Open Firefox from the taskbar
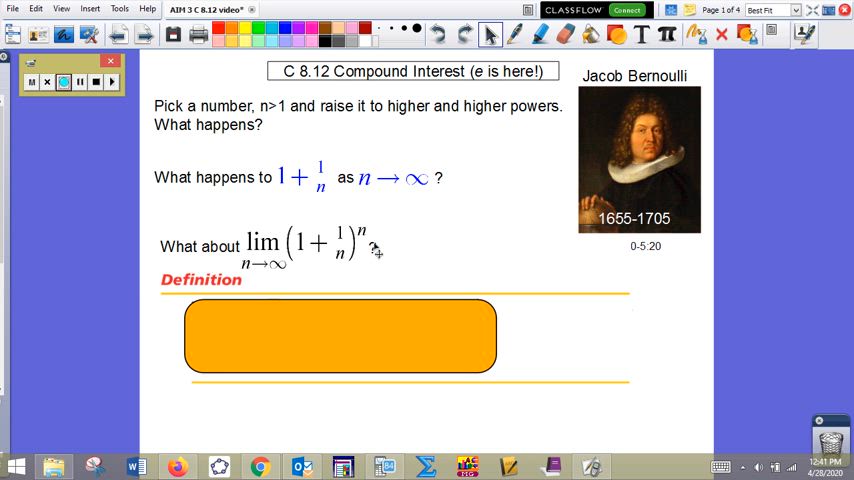The image size is (854, 480). [x=178, y=467]
